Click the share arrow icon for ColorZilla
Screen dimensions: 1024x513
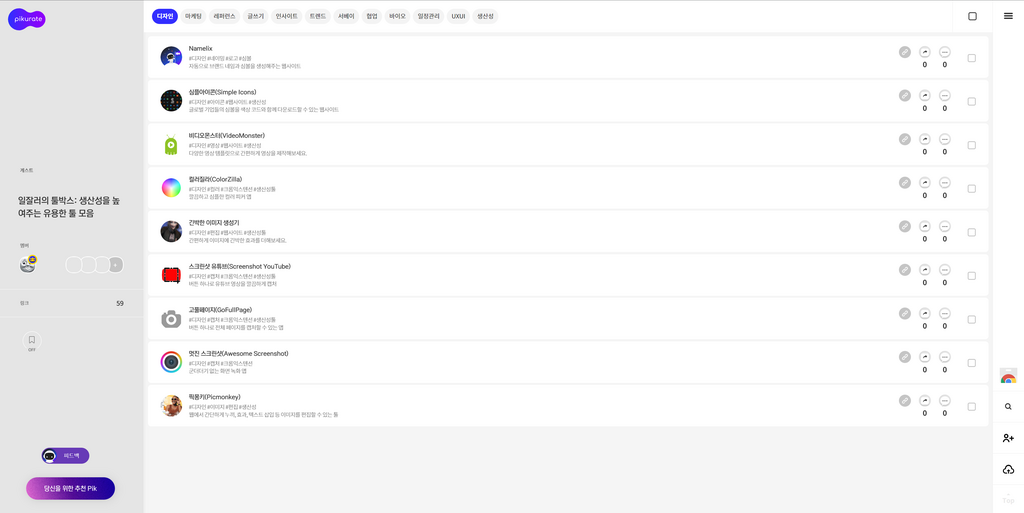pyautogui.click(x=924, y=183)
